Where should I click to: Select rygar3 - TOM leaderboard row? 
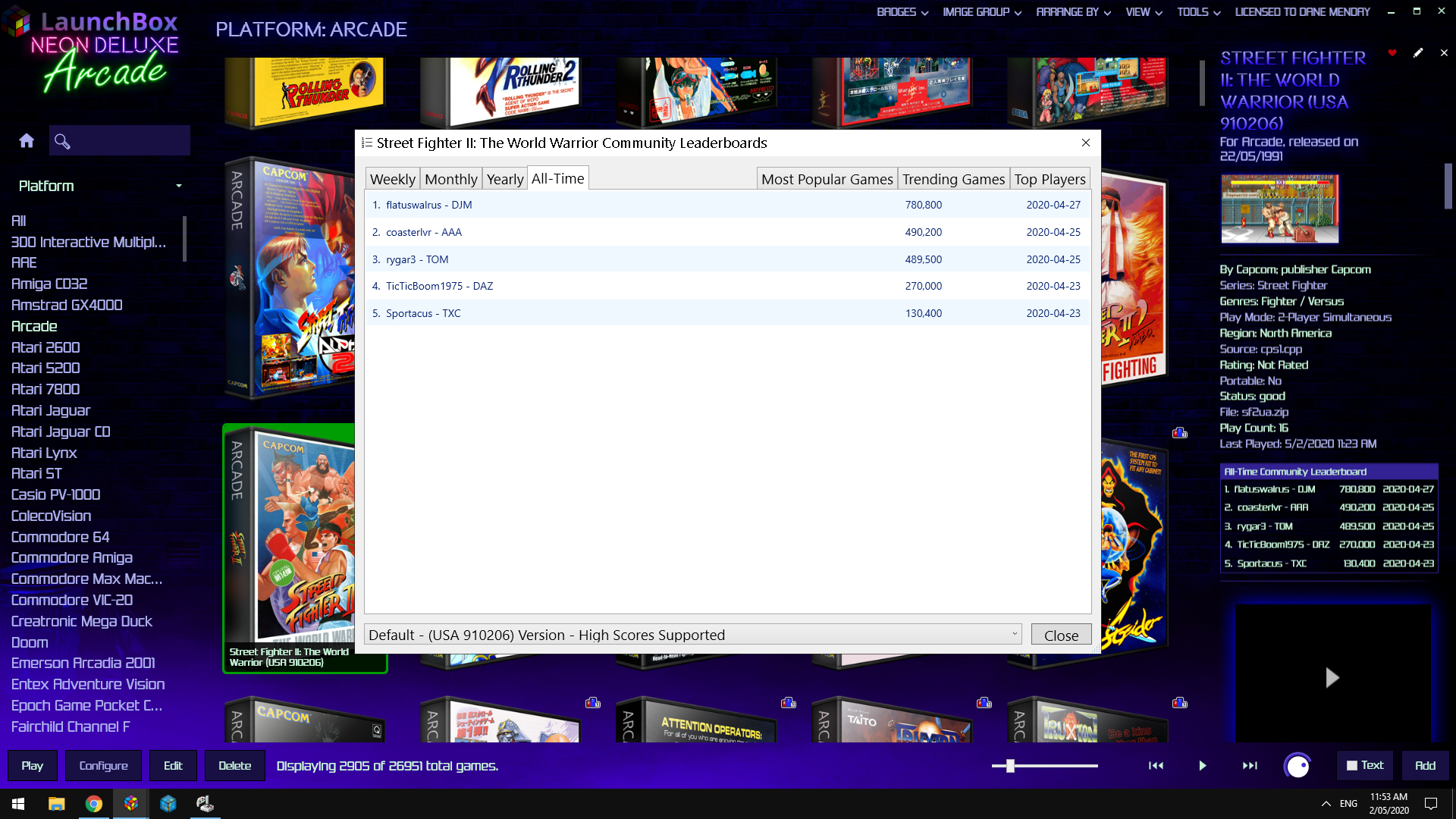[x=727, y=259]
